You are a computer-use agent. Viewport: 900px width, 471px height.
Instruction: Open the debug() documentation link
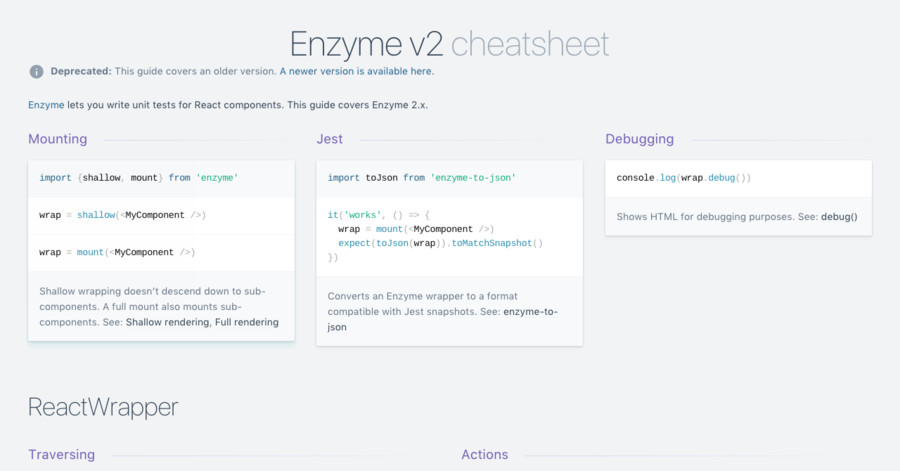(839, 217)
